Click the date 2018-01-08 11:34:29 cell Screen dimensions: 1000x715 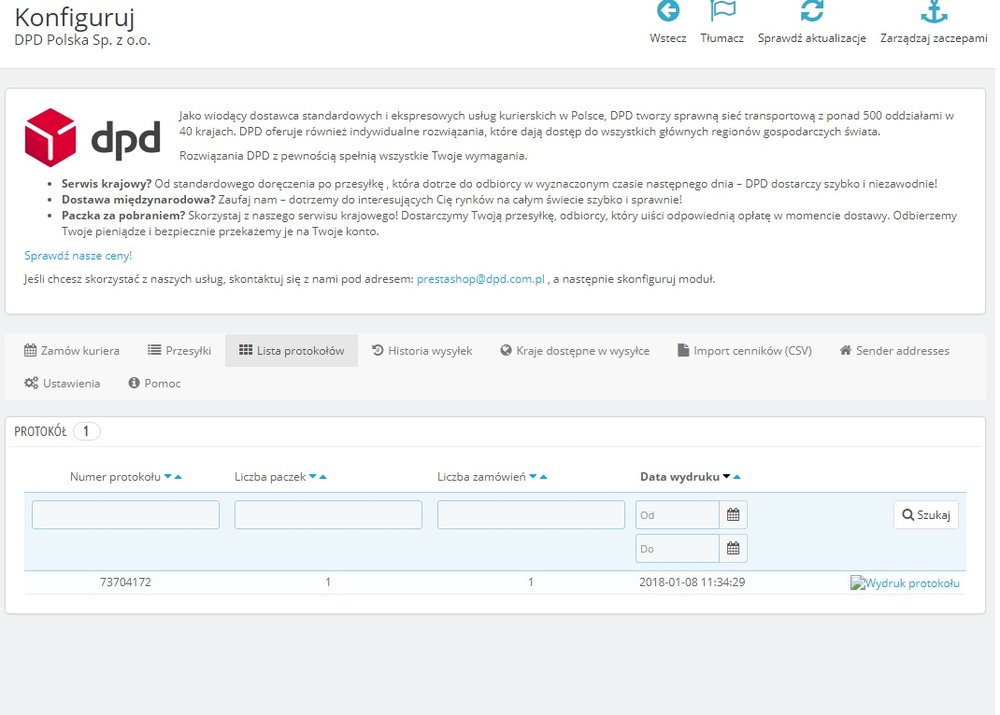click(x=692, y=582)
